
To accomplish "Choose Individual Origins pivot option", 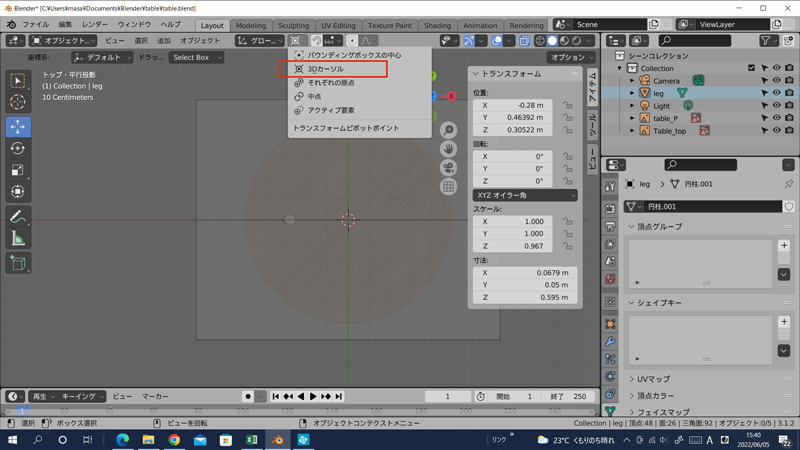I will [x=360, y=83].
